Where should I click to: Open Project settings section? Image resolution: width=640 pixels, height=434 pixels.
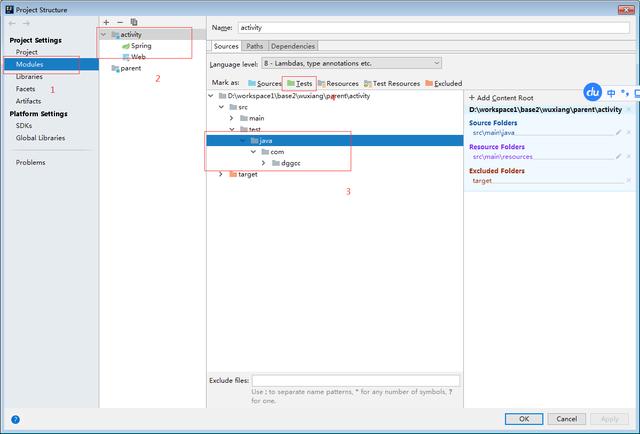pyautogui.click(x=27, y=52)
